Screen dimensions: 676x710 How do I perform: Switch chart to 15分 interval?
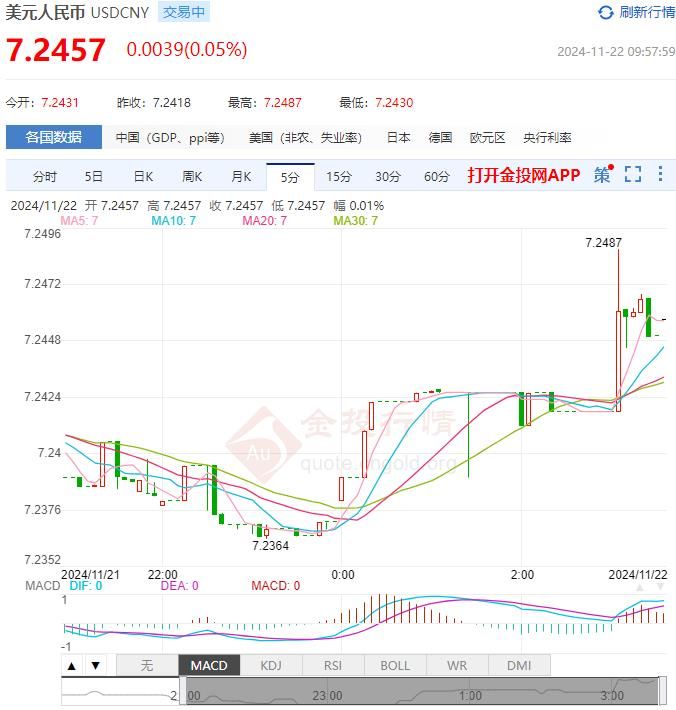point(339,177)
